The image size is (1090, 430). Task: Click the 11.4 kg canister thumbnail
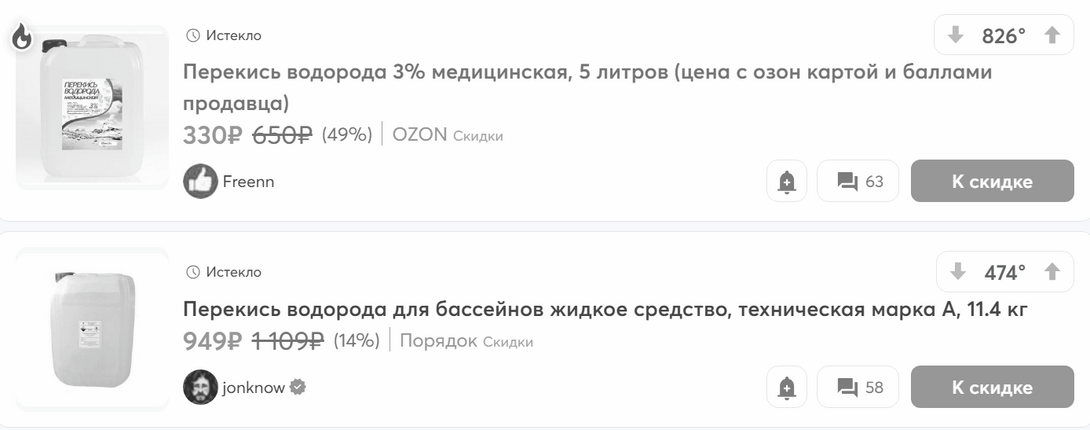pyautogui.click(x=92, y=328)
